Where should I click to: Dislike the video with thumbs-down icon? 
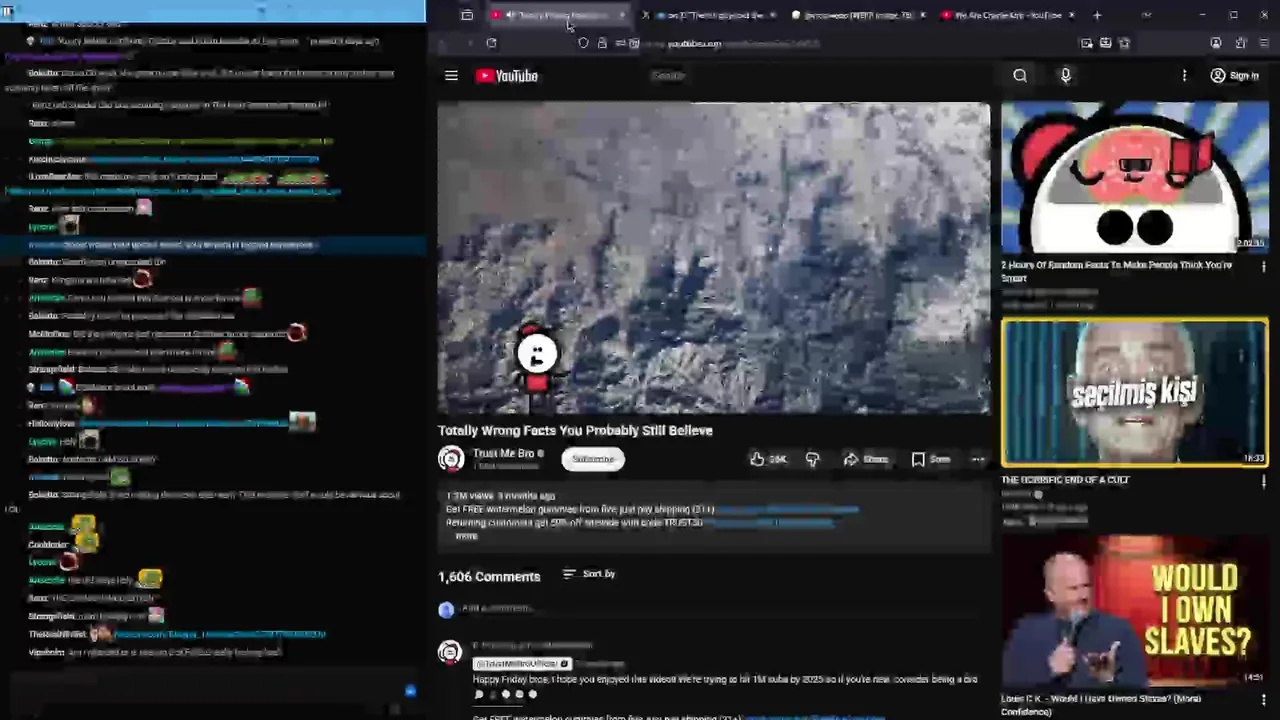[x=812, y=459]
